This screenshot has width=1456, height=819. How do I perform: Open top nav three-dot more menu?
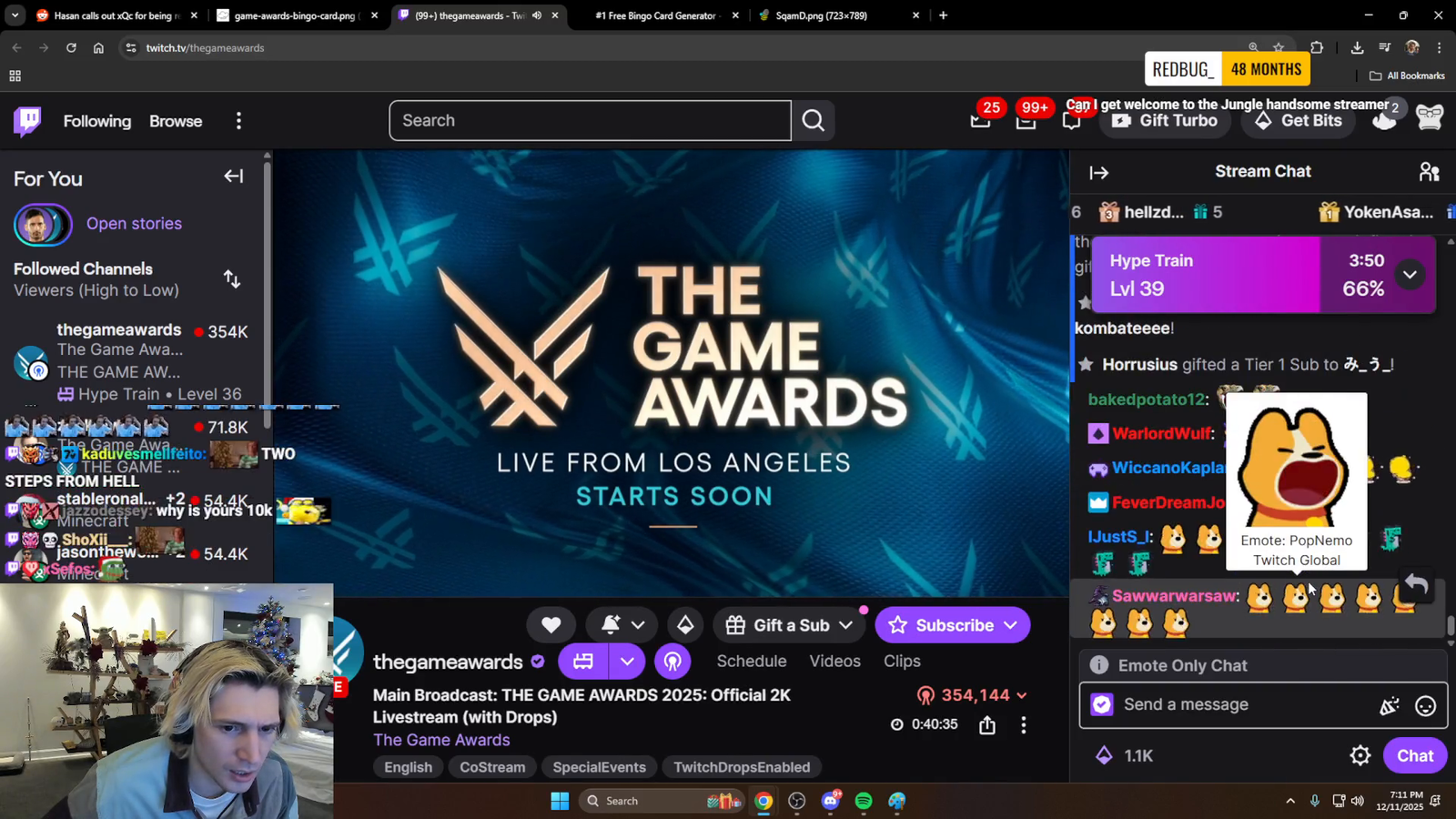click(238, 121)
